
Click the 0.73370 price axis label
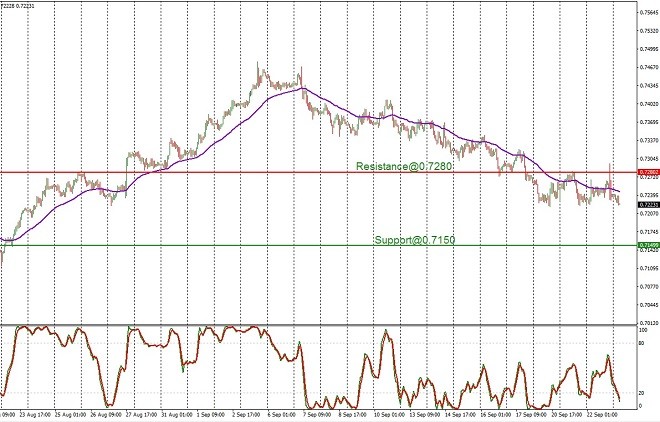[649, 140]
